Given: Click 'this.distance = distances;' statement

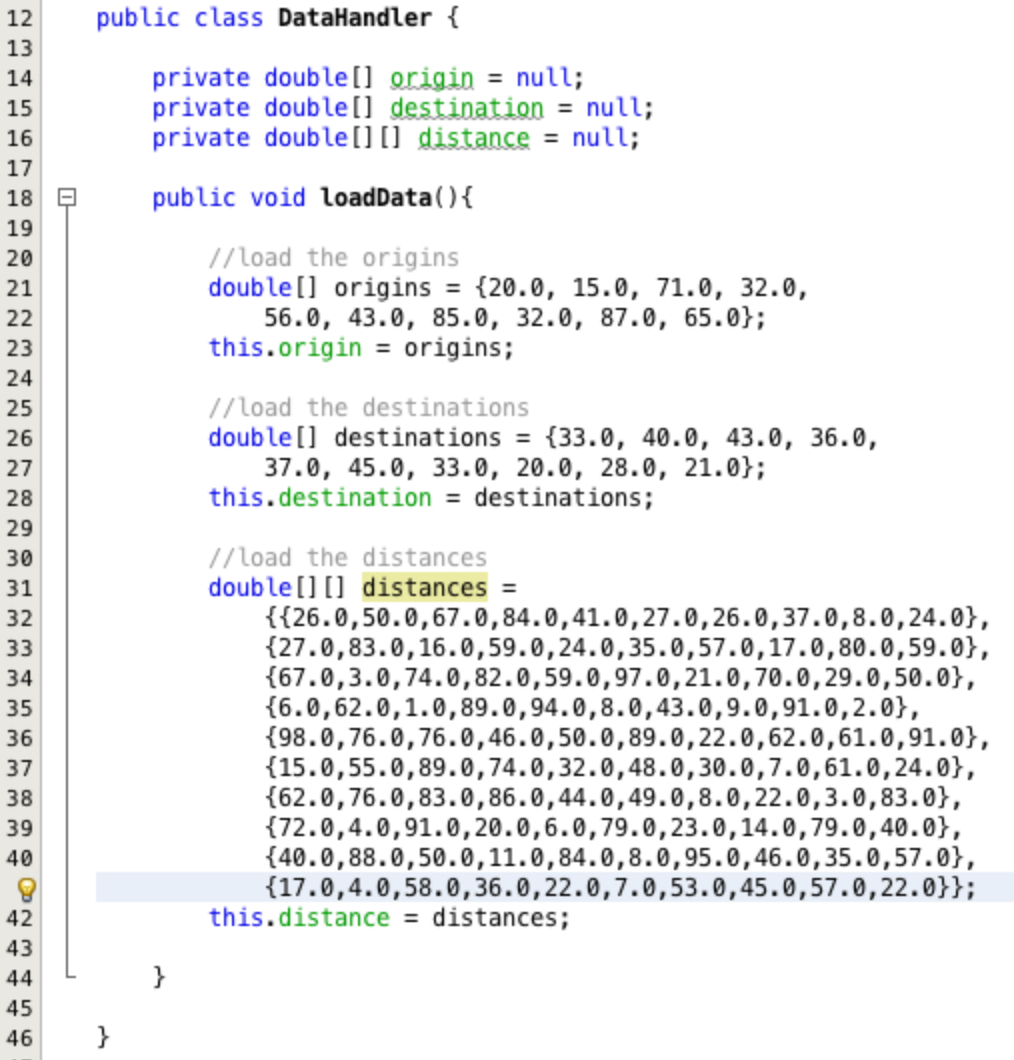Looking at the screenshot, I should point(389,918).
